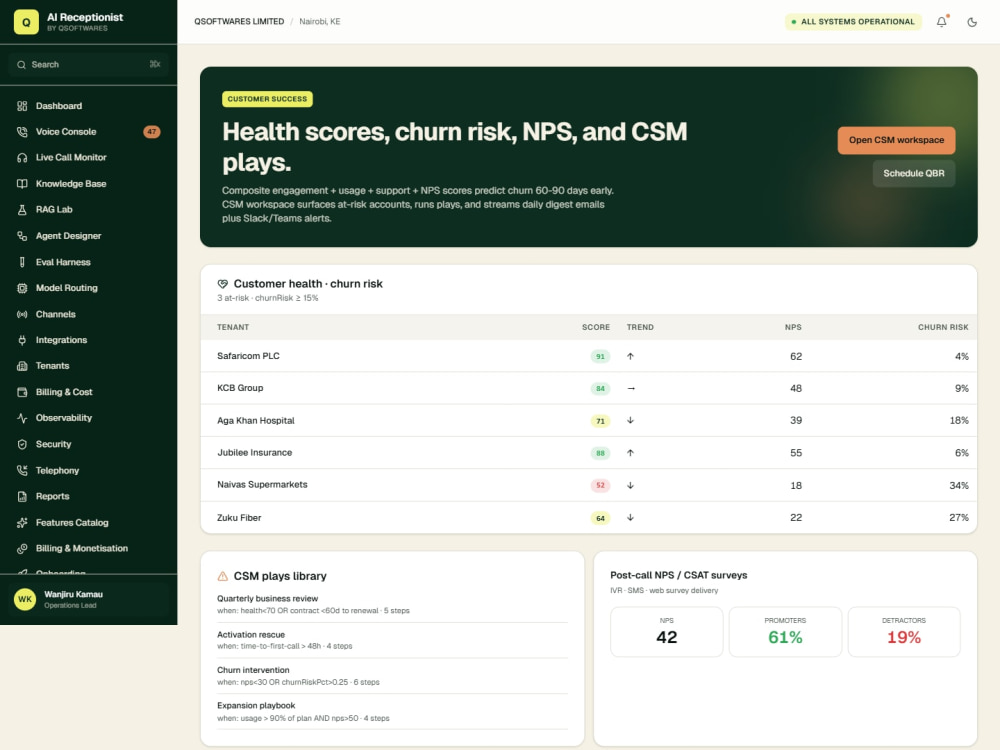Toggle dark mode with the moon icon
Image resolution: width=1000 pixels, height=750 pixels.
(972, 22)
